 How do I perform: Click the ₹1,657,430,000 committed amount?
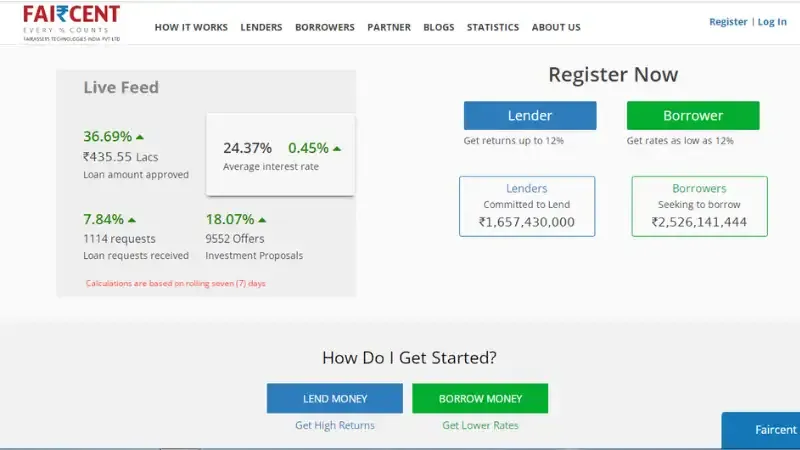[x=527, y=222]
